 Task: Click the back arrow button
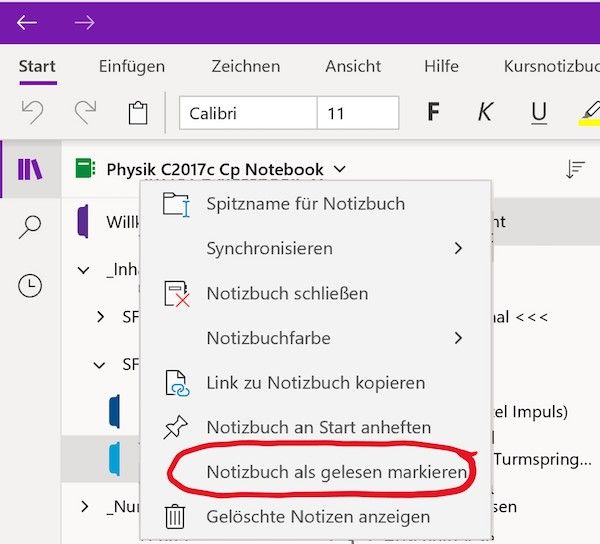(27, 22)
